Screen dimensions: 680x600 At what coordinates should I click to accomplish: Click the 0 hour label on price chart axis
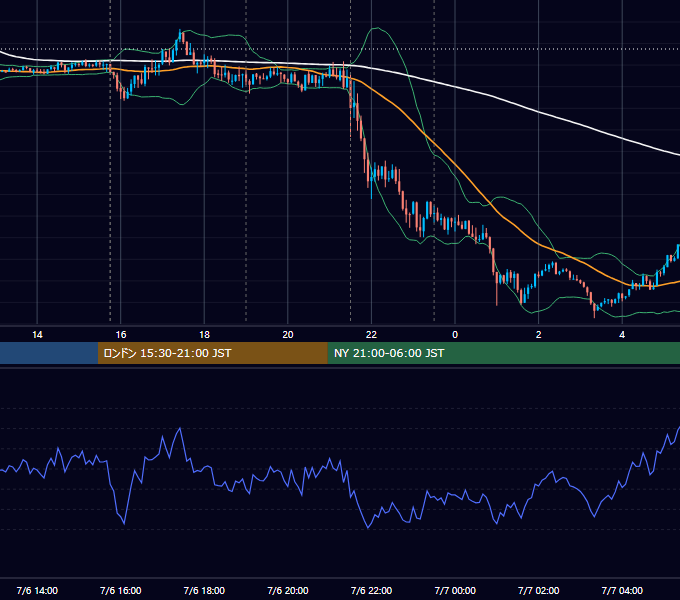pyautogui.click(x=455, y=335)
